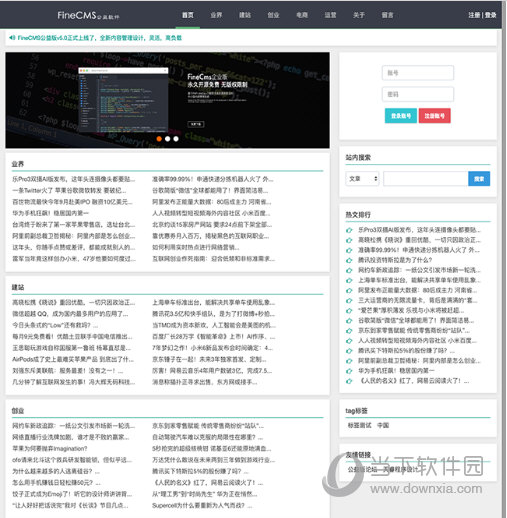Click the small button on the FineCMS banner
Viewport: 507px width, 518px height.
[196, 124]
